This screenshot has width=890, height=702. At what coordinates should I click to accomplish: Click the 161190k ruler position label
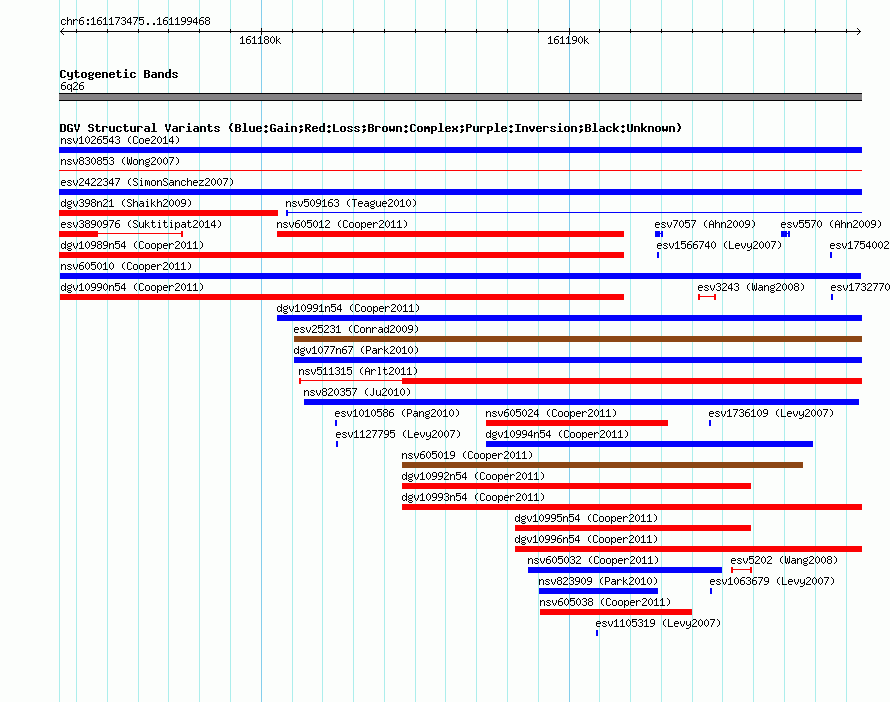pyautogui.click(x=568, y=40)
